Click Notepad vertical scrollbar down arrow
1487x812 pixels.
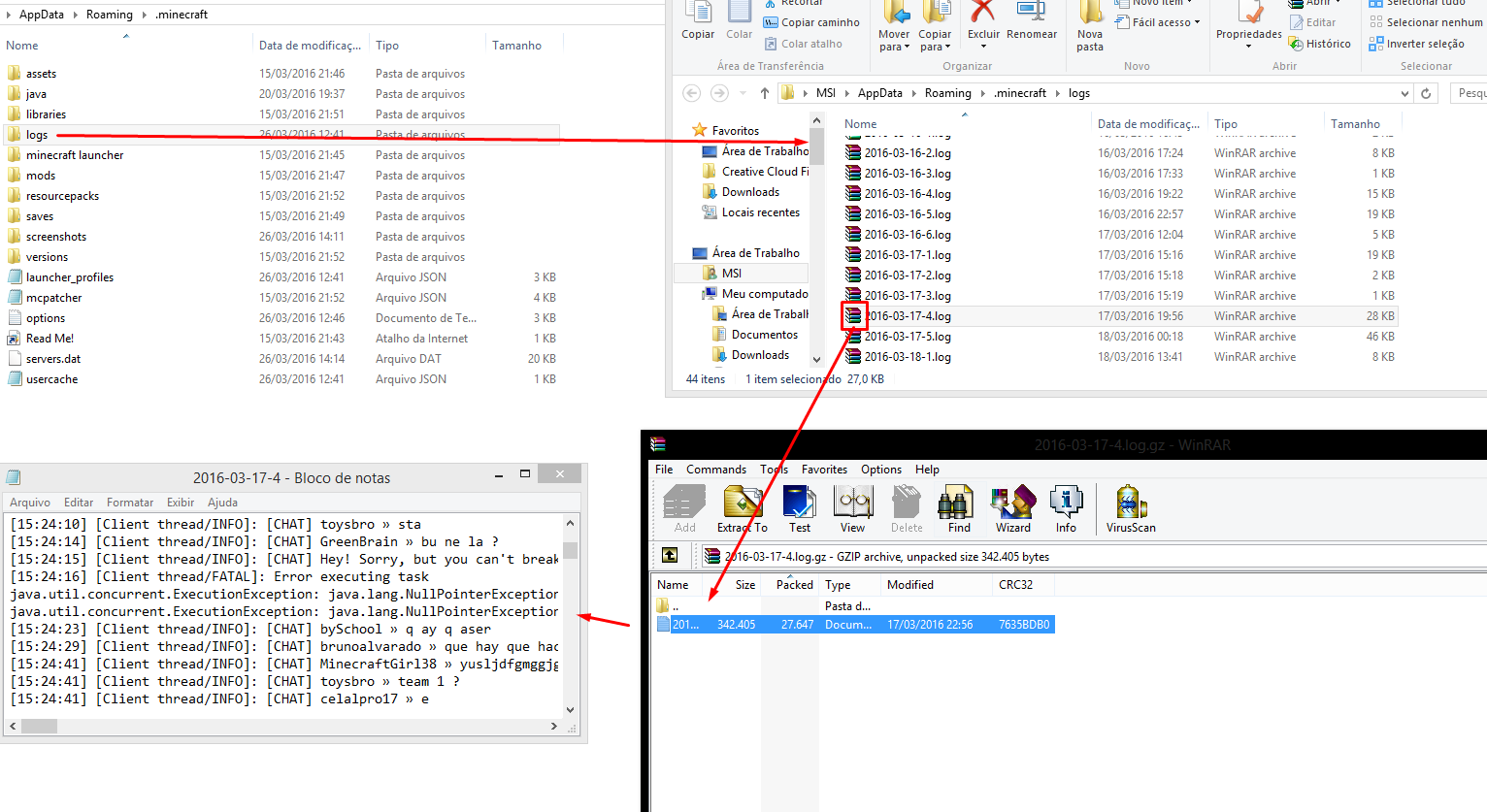click(570, 709)
